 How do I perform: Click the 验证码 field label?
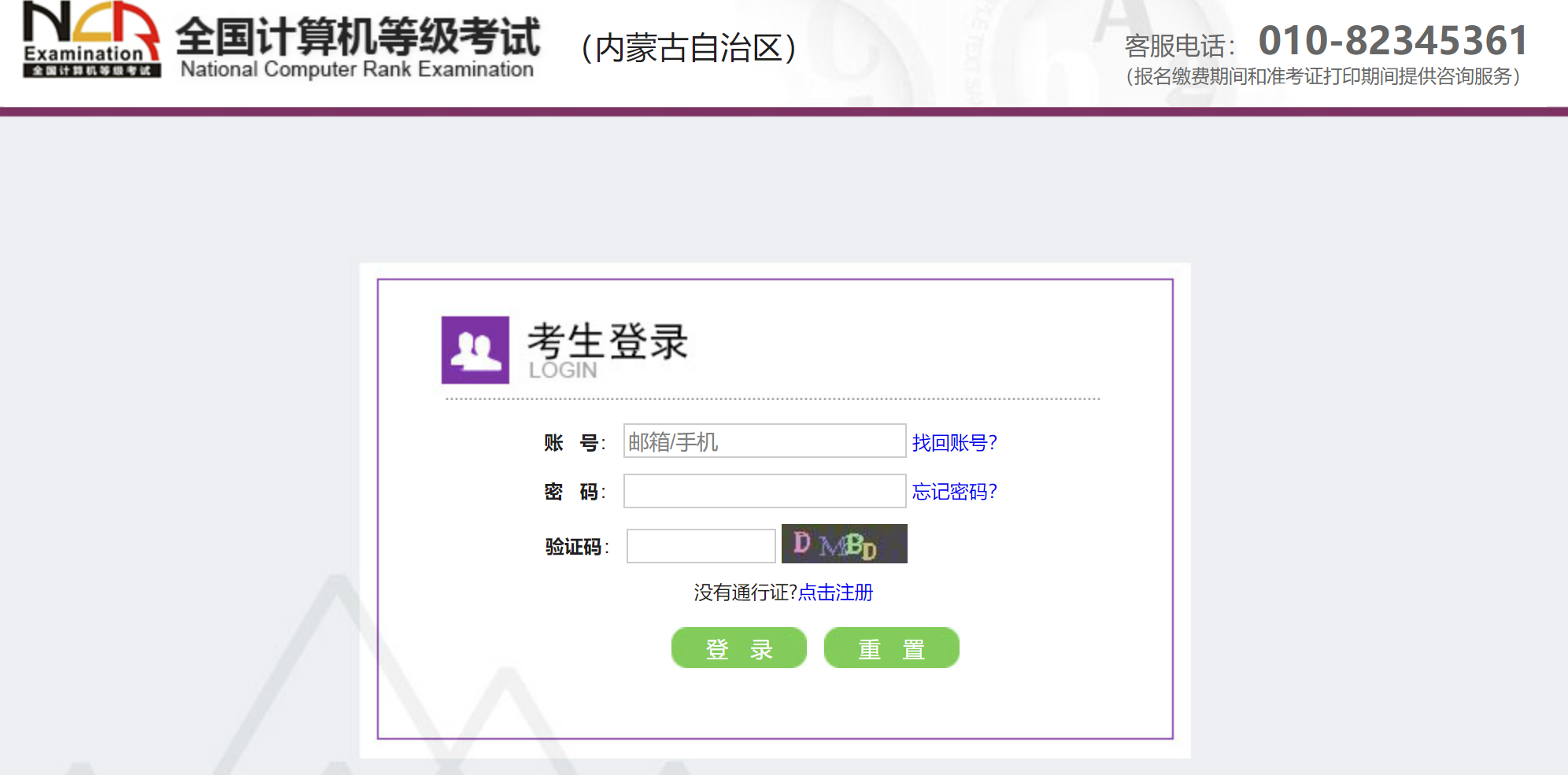tap(575, 547)
